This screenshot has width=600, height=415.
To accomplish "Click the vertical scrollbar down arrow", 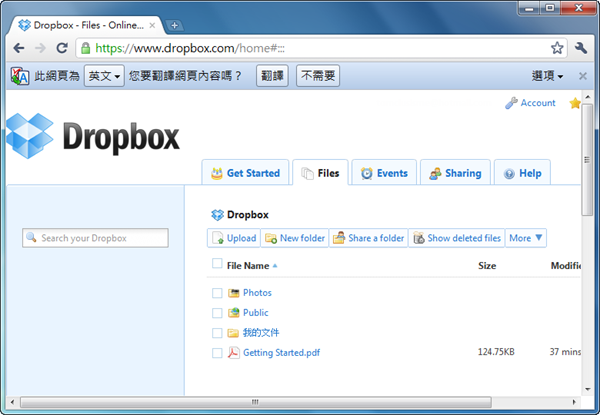I will pyautogui.click(x=587, y=389).
